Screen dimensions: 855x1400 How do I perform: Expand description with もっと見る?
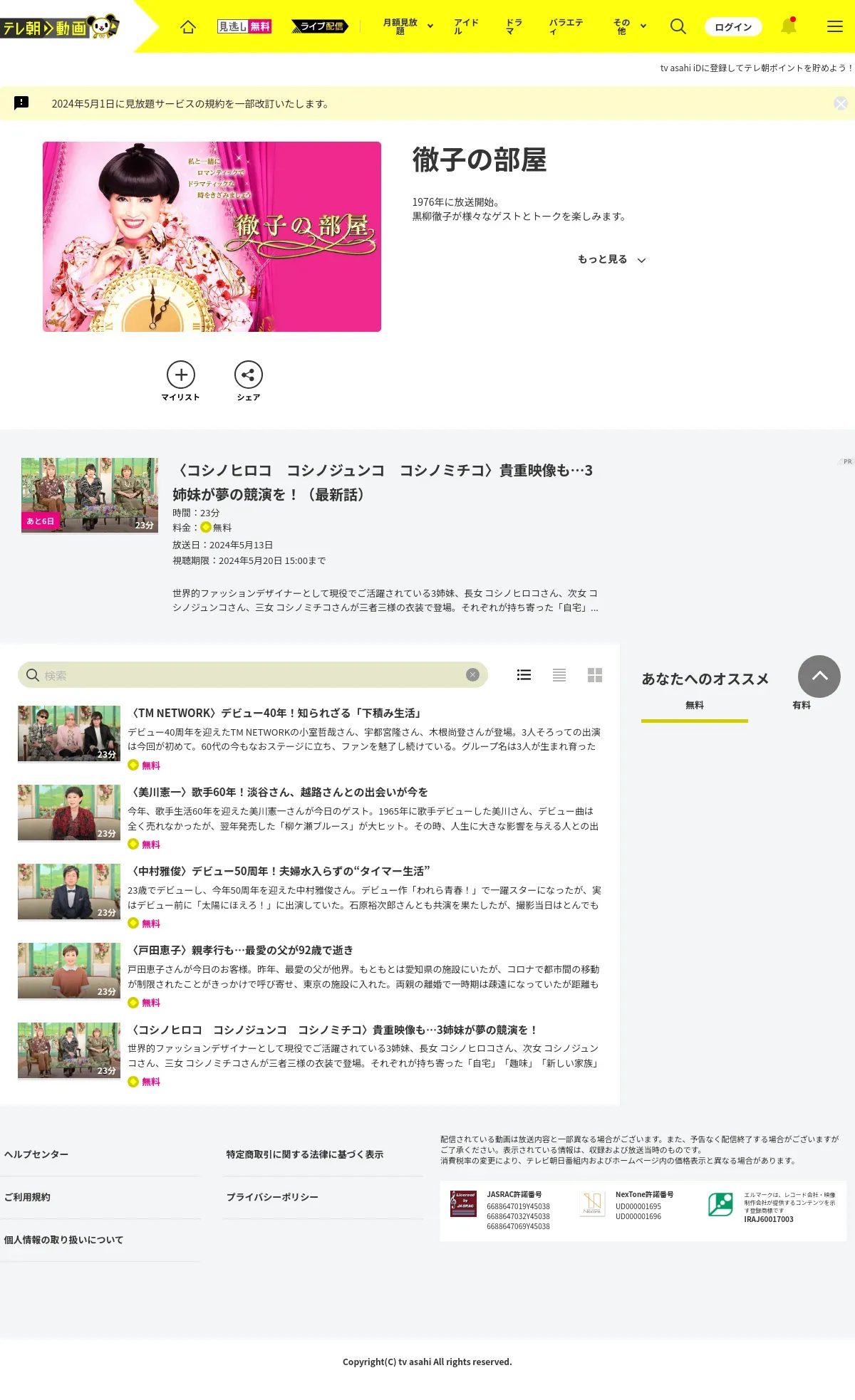coord(611,259)
